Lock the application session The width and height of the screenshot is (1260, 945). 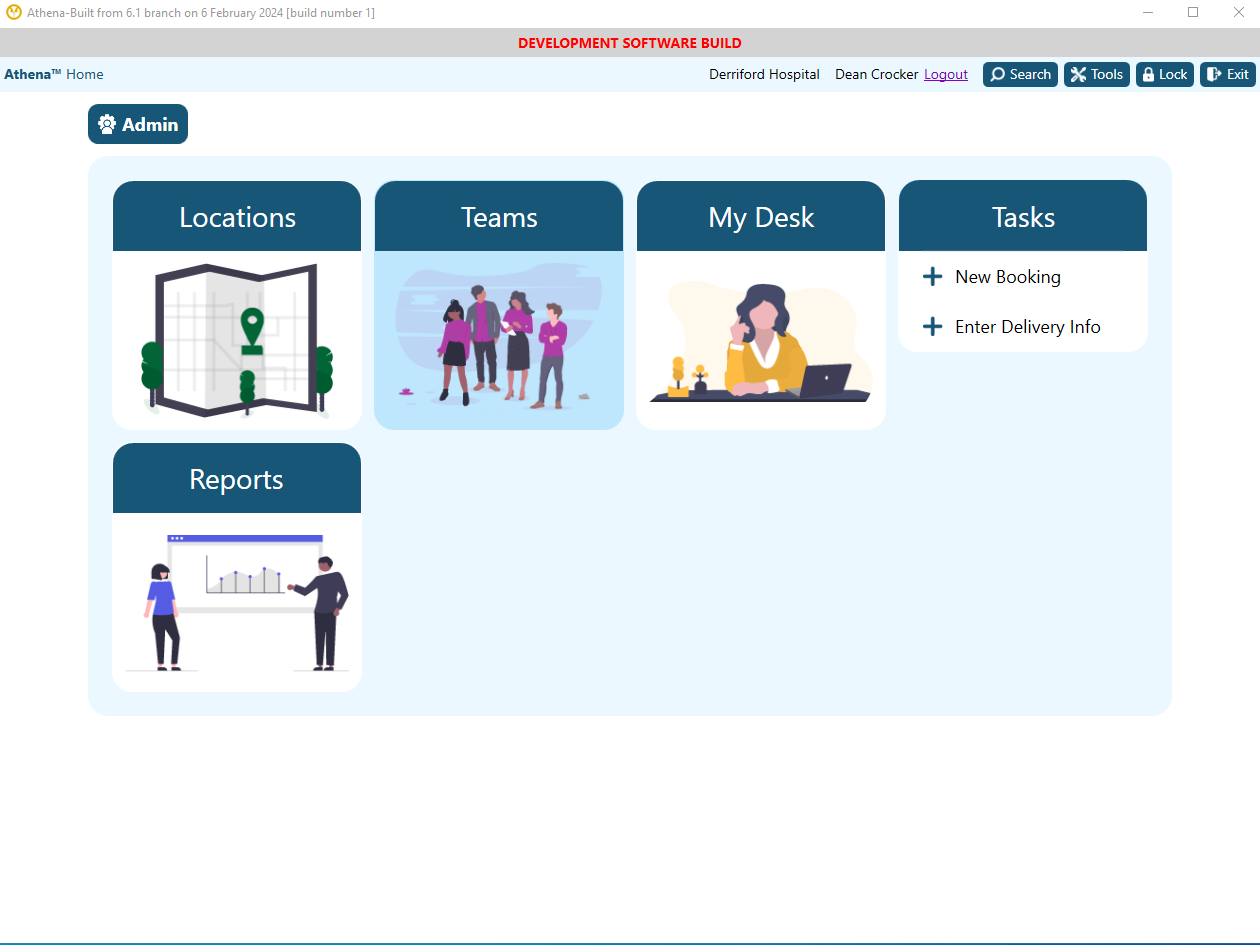click(1165, 74)
